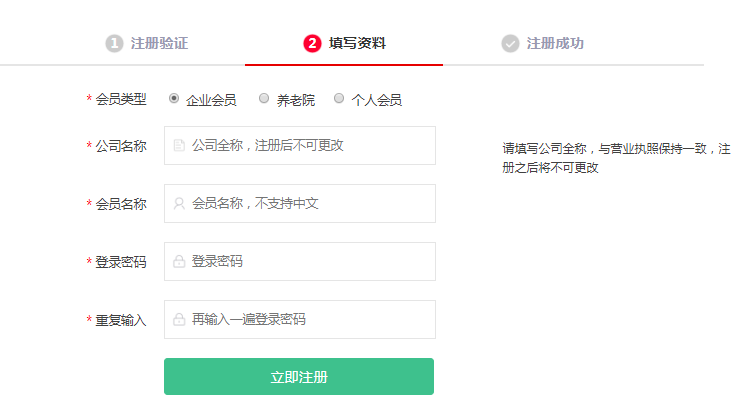This screenshot has width=755, height=402.
Task: Select the 养老院 radio button
Action: point(264,98)
